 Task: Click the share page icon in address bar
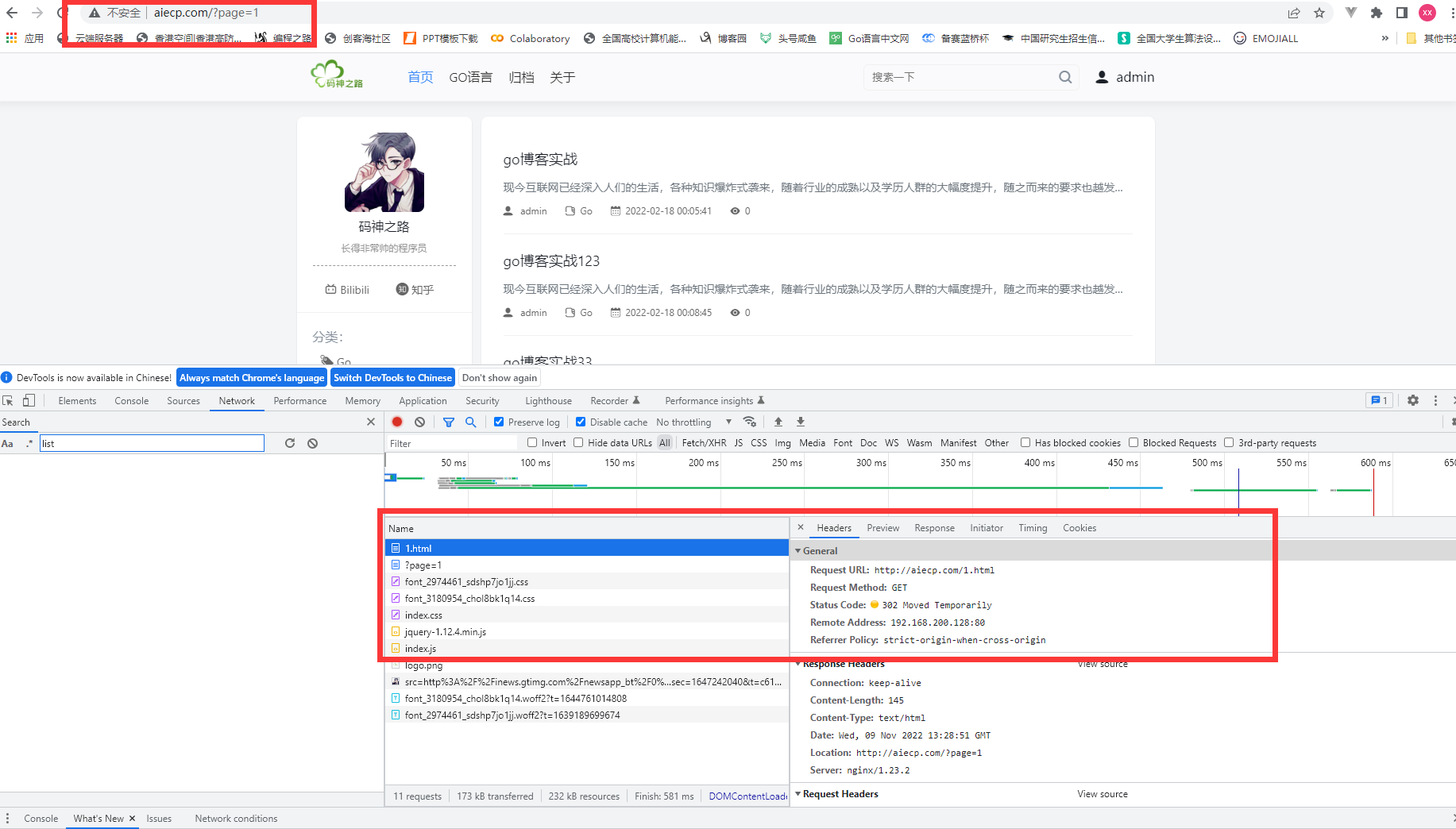1294,13
